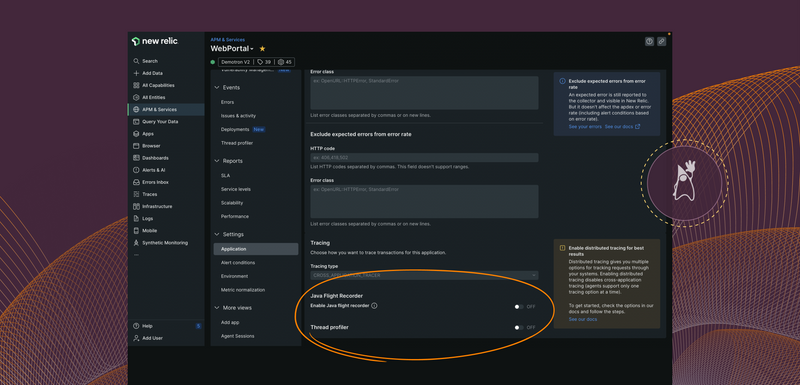Click Add User icon in sidebar
Screen dimensions: 800x385
pos(136,338)
